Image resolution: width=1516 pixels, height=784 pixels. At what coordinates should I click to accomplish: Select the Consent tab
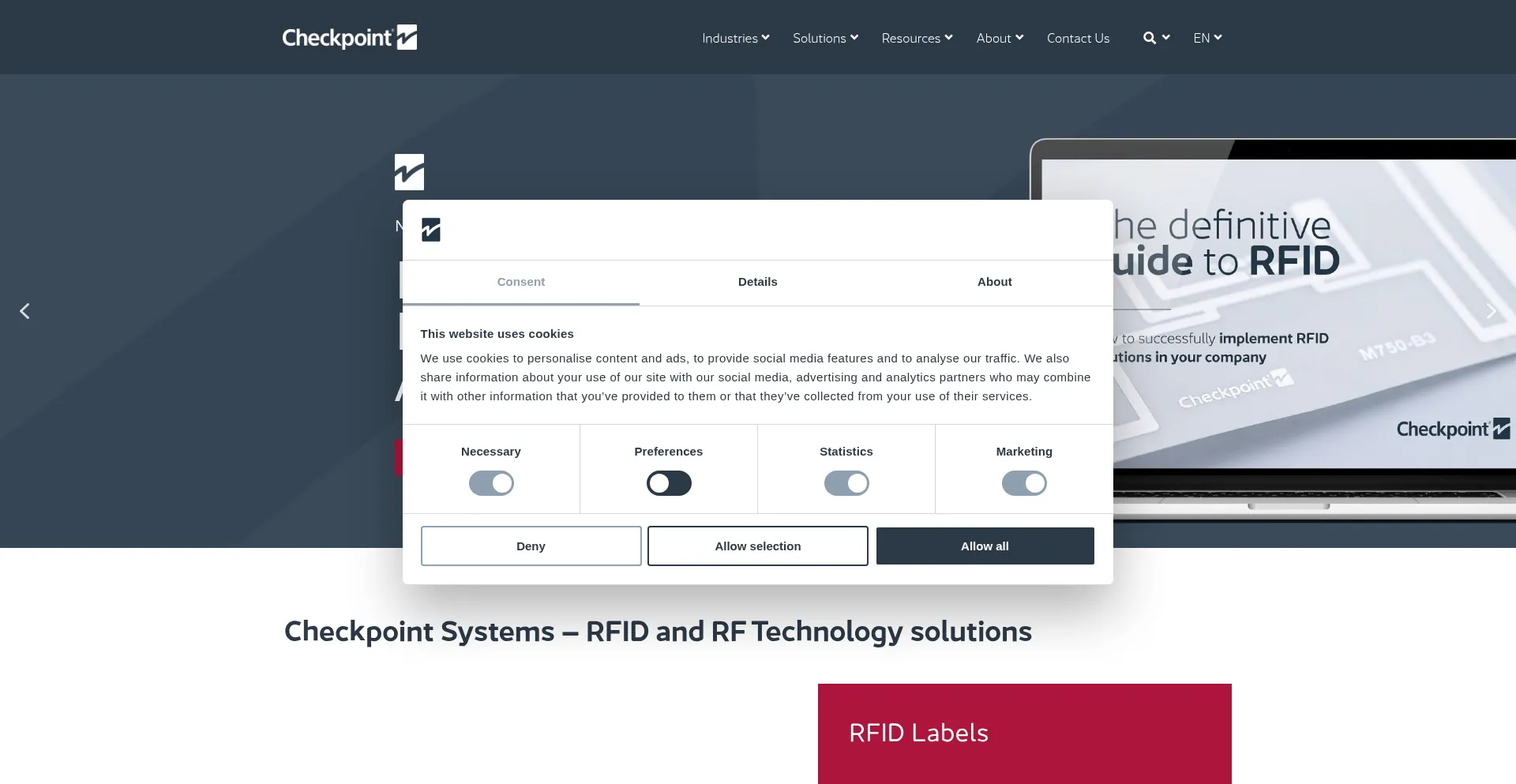521,282
